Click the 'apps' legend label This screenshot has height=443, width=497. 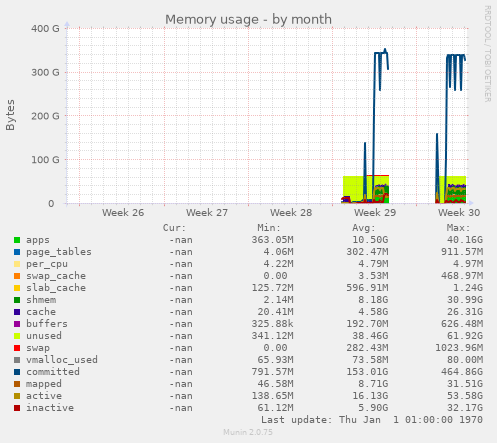click(x=38, y=240)
